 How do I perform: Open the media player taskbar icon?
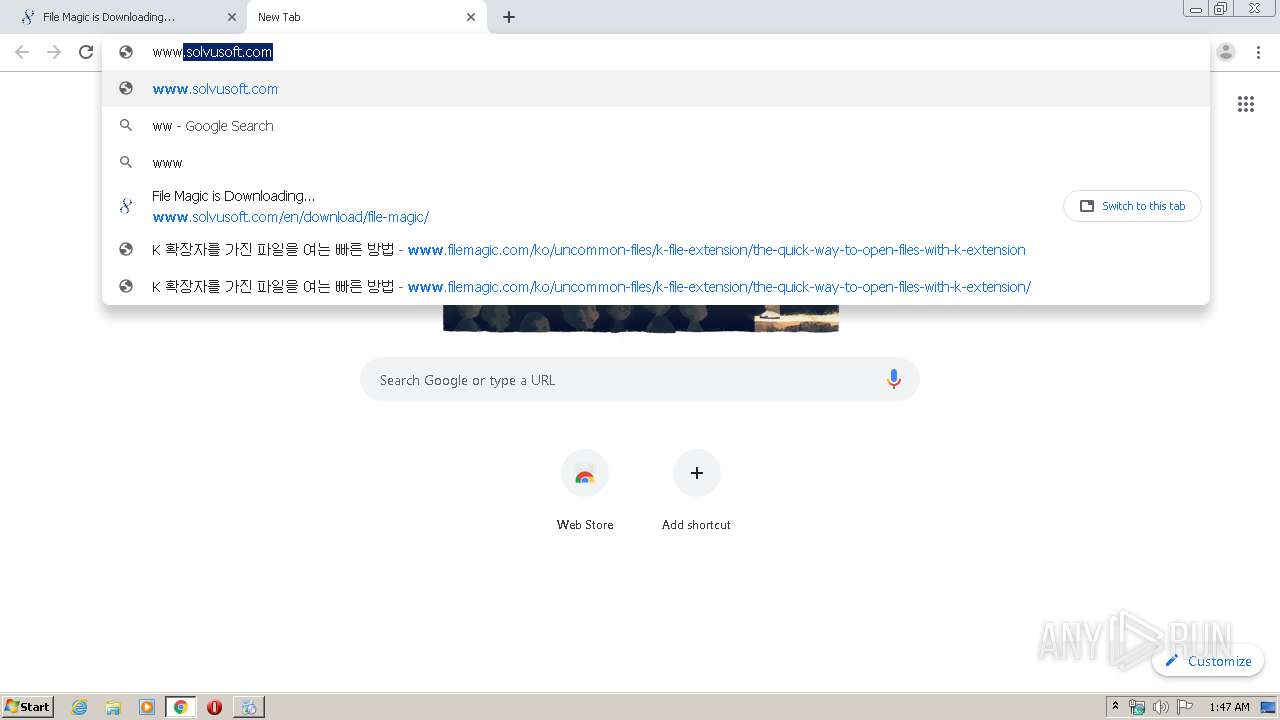click(x=147, y=707)
